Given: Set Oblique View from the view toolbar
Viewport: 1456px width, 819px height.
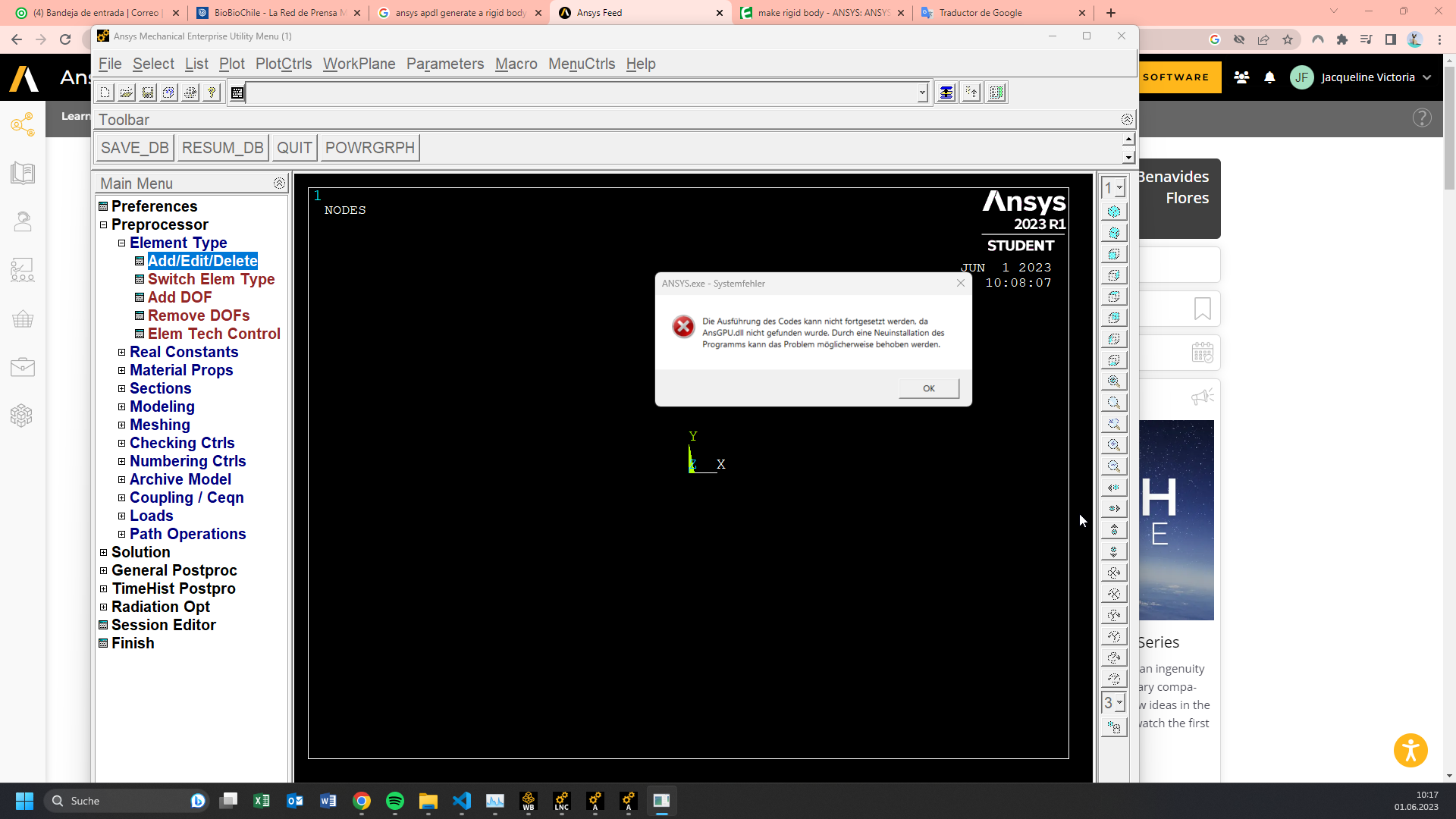Looking at the screenshot, I should pyautogui.click(x=1114, y=233).
